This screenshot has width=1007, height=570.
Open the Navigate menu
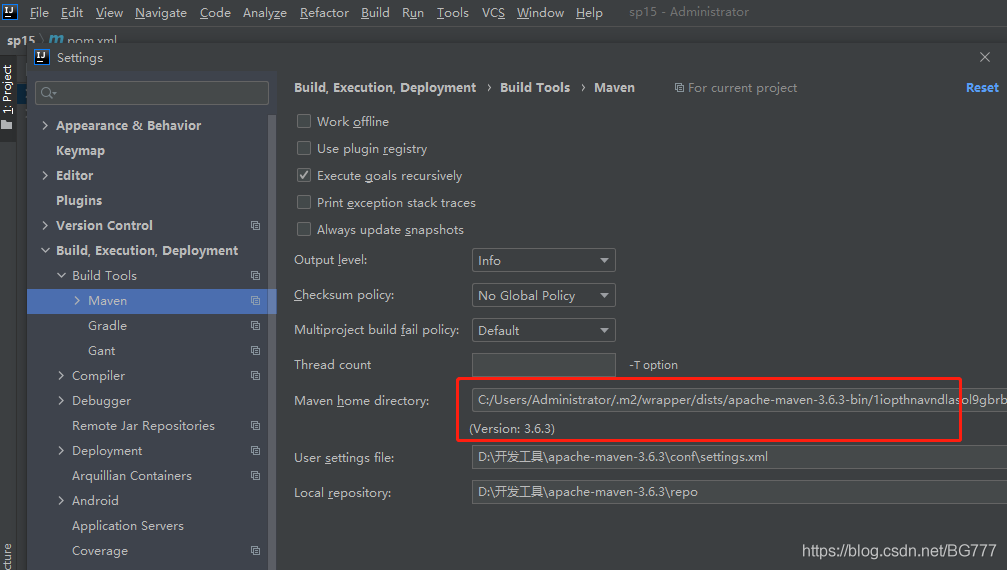(161, 12)
